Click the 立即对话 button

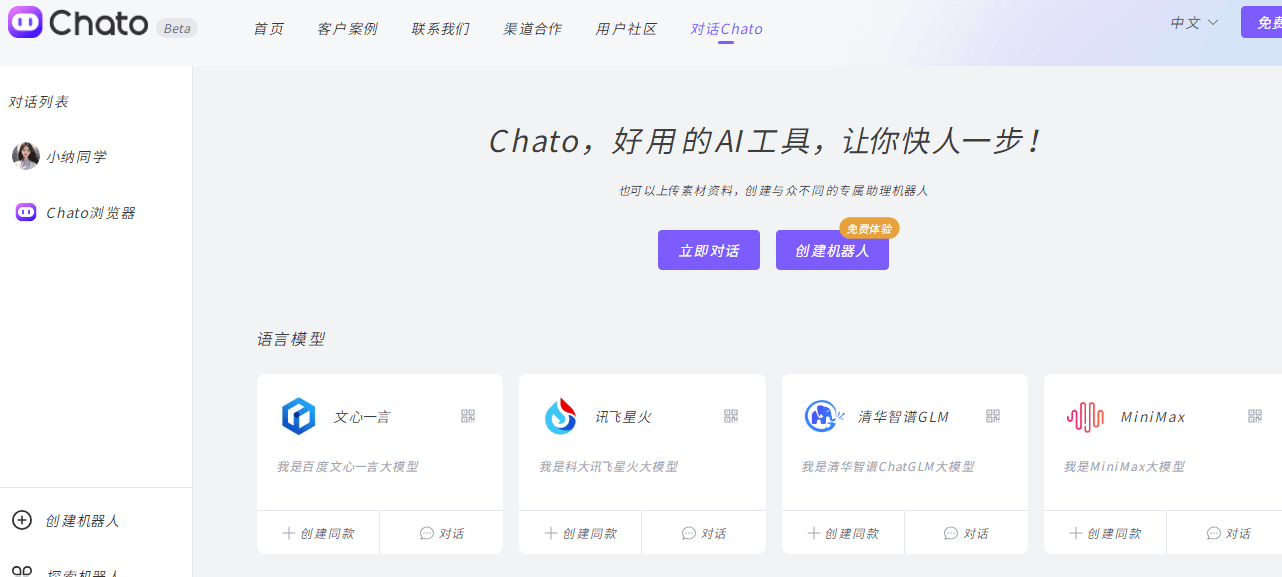click(x=709, y=249)
